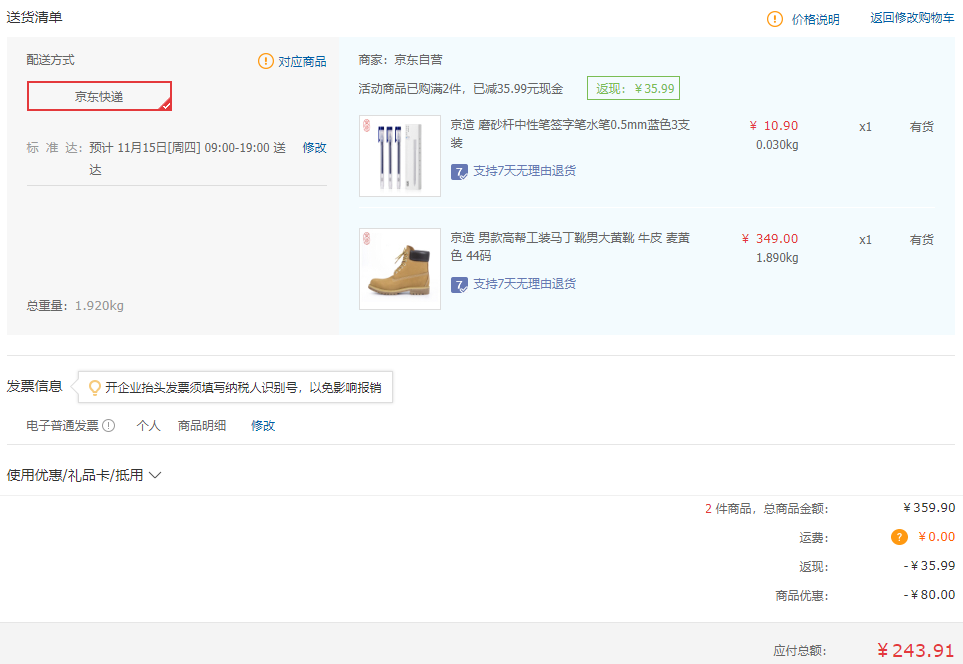
Task: Modify the delivery time 标准达
Action: click(x=314, y=147)
